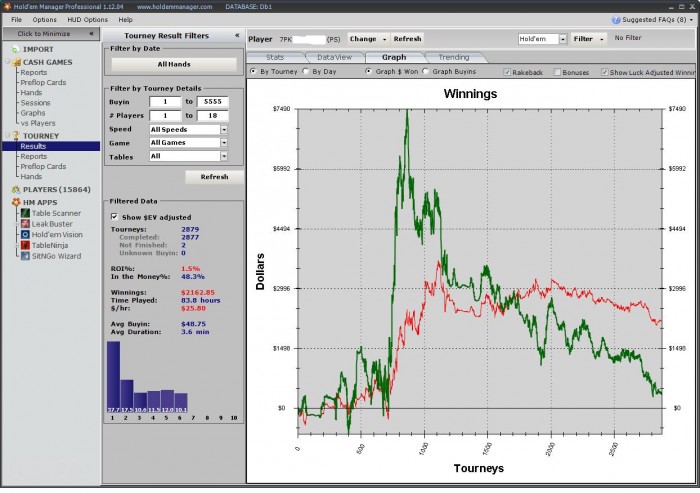Open Hold'em Vision app icon
Image resolution: width=700 pixels, height=493 pixels.
pos(25,234)
